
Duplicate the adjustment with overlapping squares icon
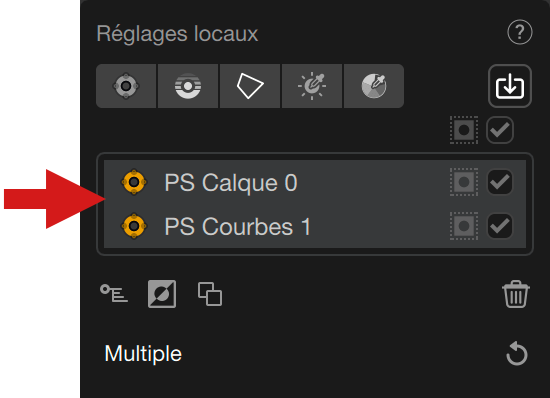click(x=210, y=294)
